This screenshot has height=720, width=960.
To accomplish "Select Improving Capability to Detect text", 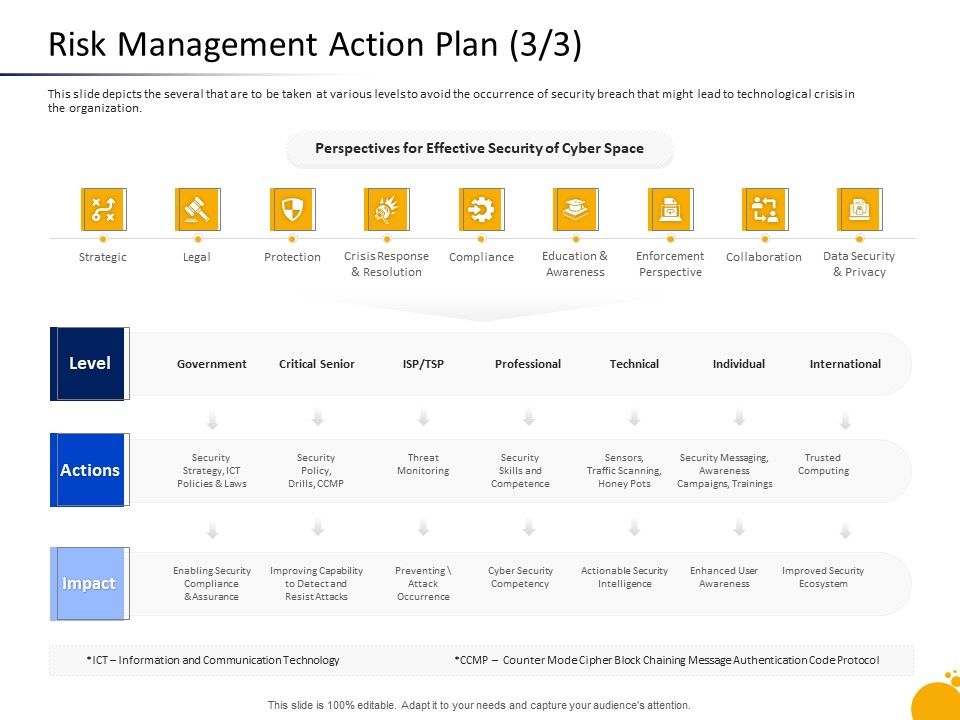I will pyautogui.click(x=317, y=583).
